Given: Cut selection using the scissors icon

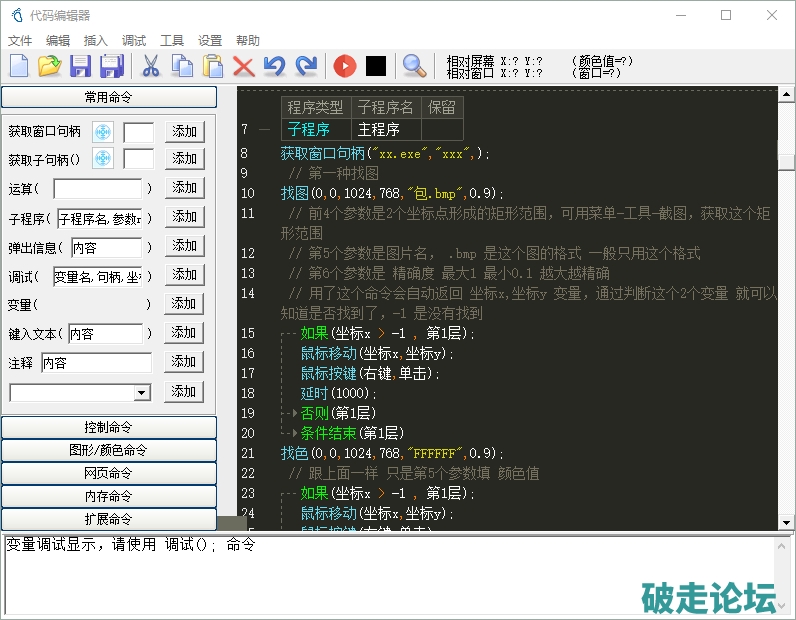Looking at the screenshot, I should [151, 67].
